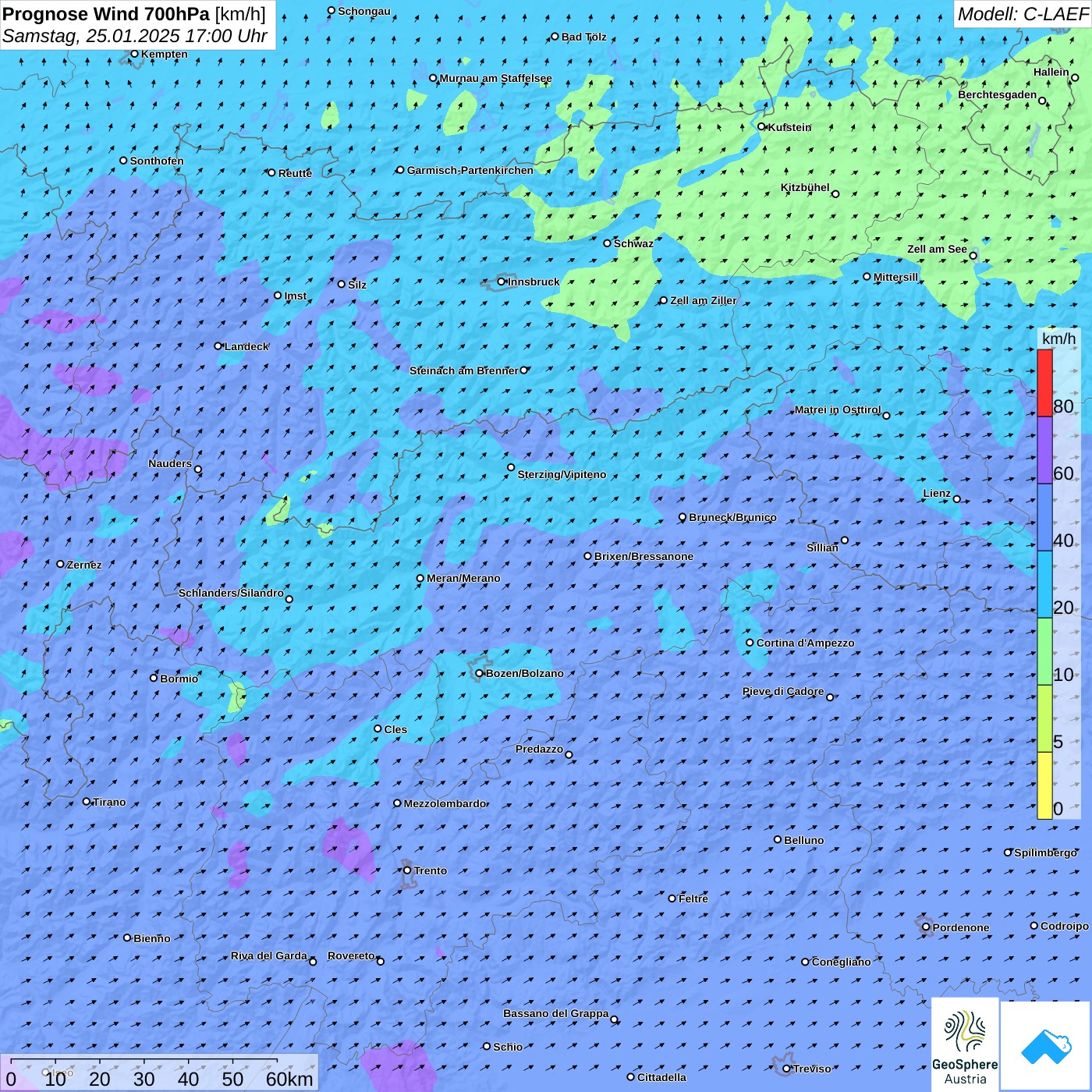This screenshot has width=1092, height=1092.
Task: Click the purple 60–80 km/h legend segment
Action: click(x=1044, y=451)
